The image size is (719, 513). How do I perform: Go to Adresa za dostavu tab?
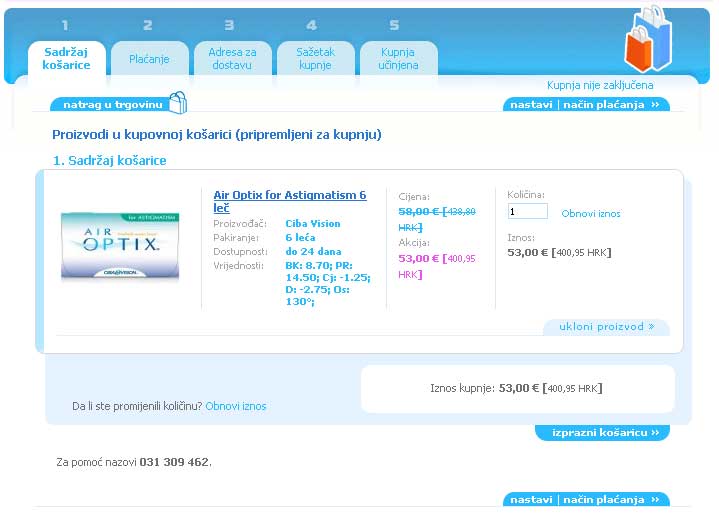pos(232,59)
